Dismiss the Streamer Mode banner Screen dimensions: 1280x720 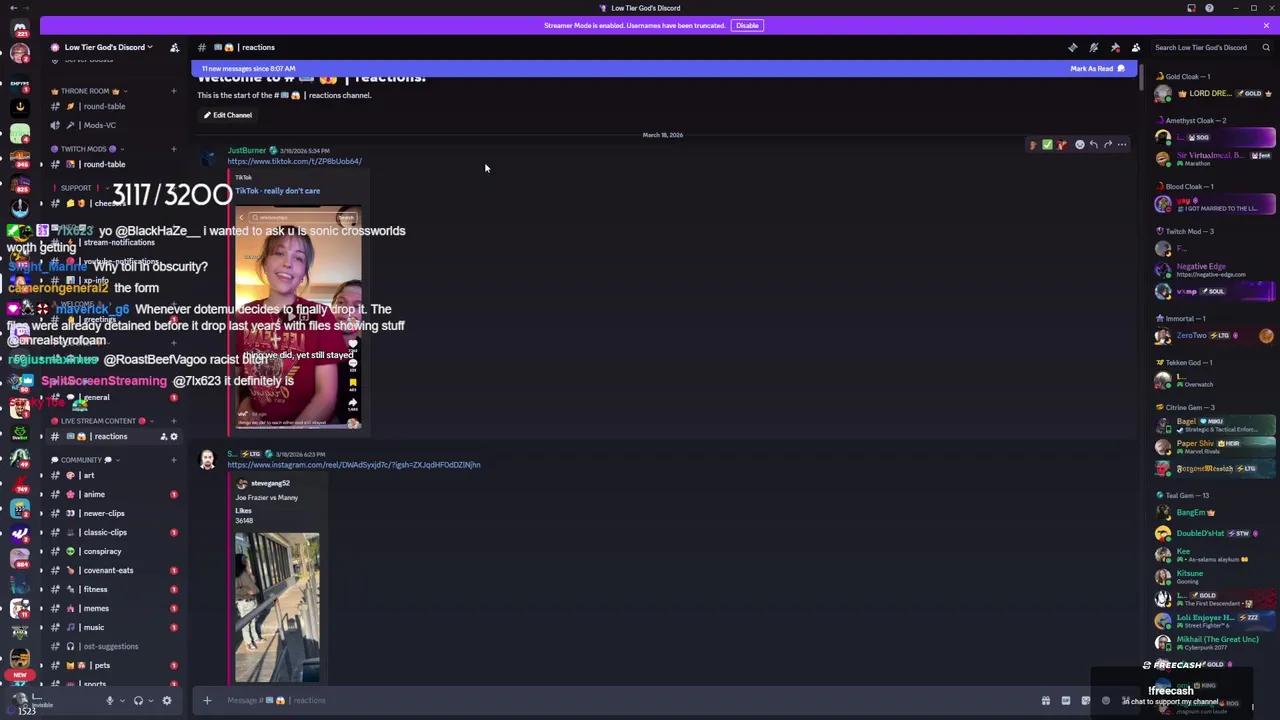tap(1266, 25)
